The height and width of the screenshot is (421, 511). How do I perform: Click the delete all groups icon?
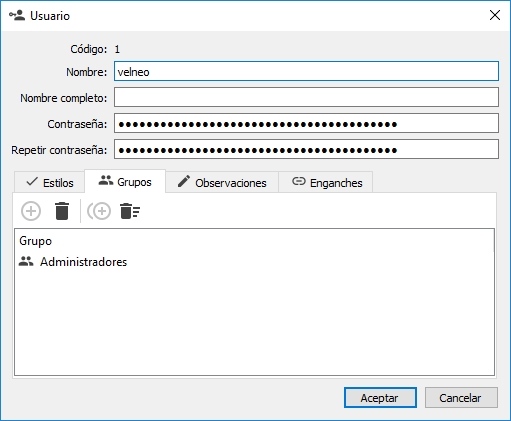pos(130,211)
